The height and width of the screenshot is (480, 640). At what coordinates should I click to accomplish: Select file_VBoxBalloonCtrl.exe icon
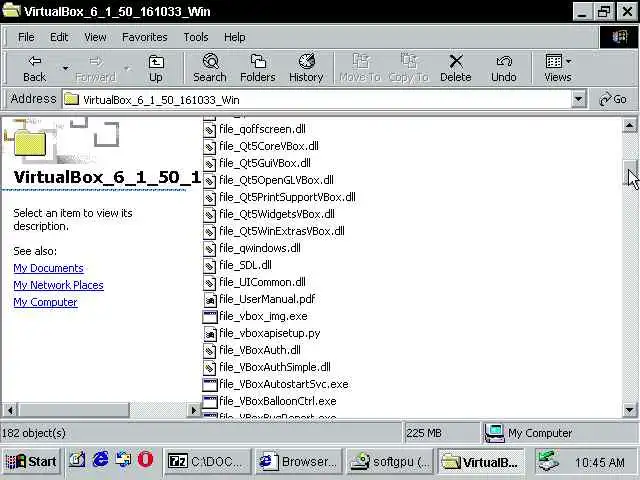click(x=209, y=402)
